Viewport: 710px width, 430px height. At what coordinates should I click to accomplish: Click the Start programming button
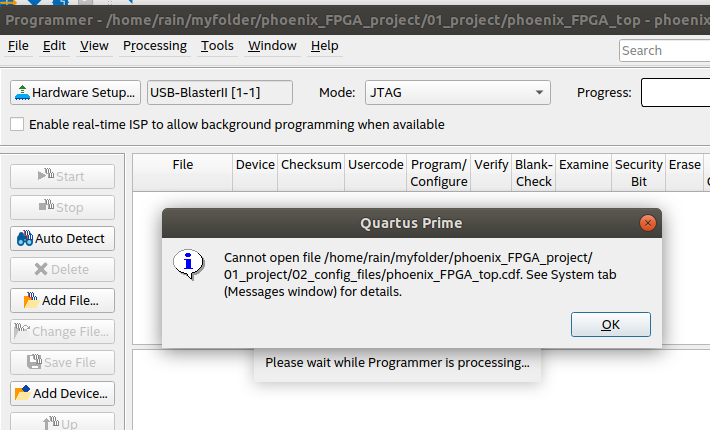[62, 177]
